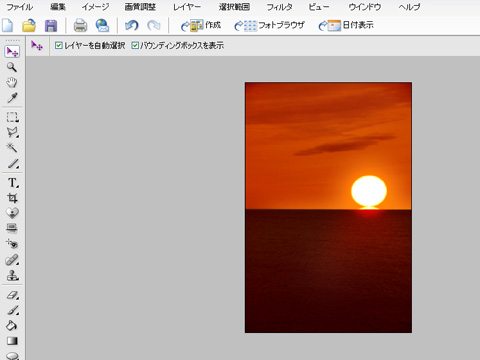
Task: Click the sunset photo on canvas
Action: click(328, 207)
